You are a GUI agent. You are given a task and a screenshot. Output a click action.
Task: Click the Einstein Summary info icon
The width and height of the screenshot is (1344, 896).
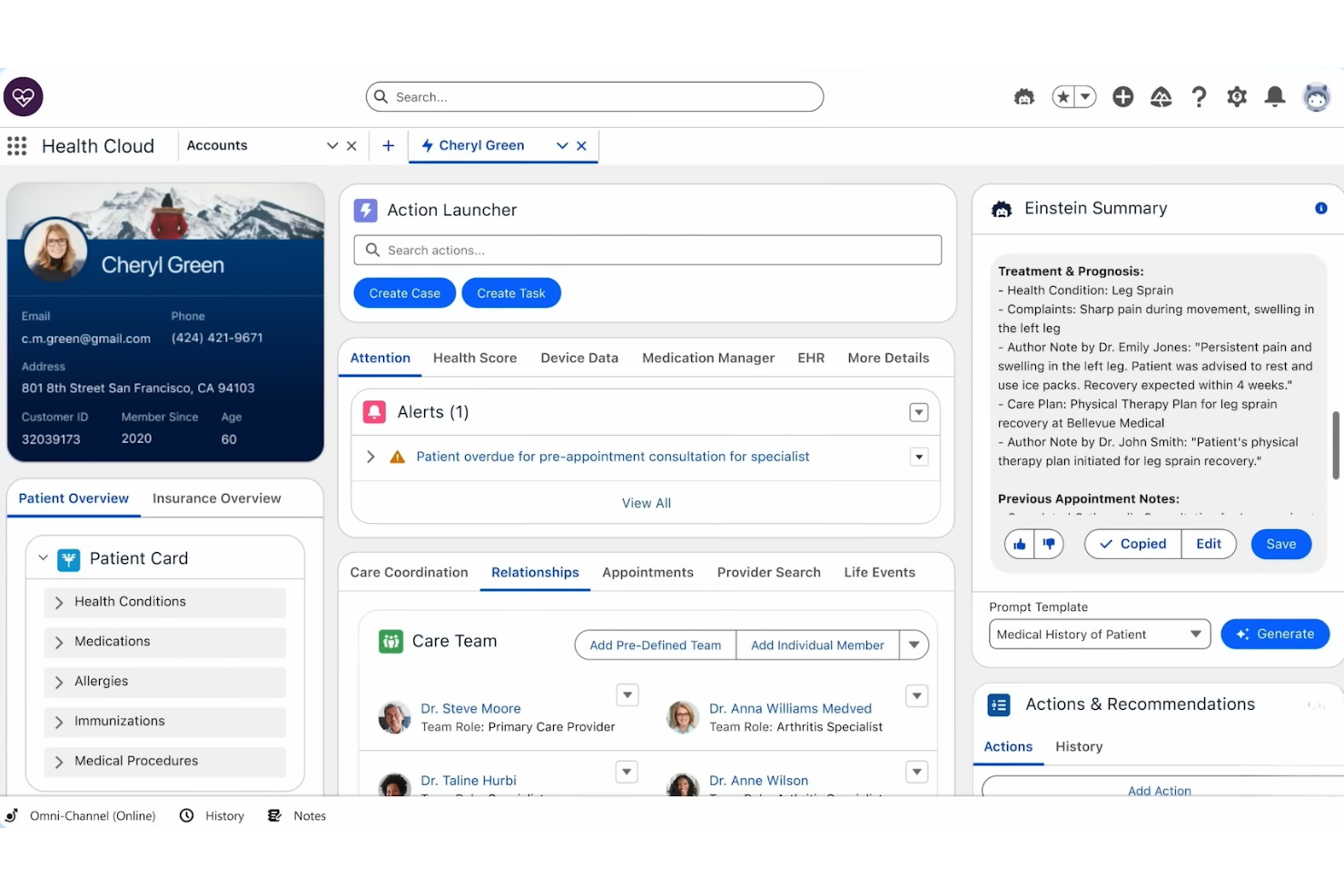(1321, 209)
